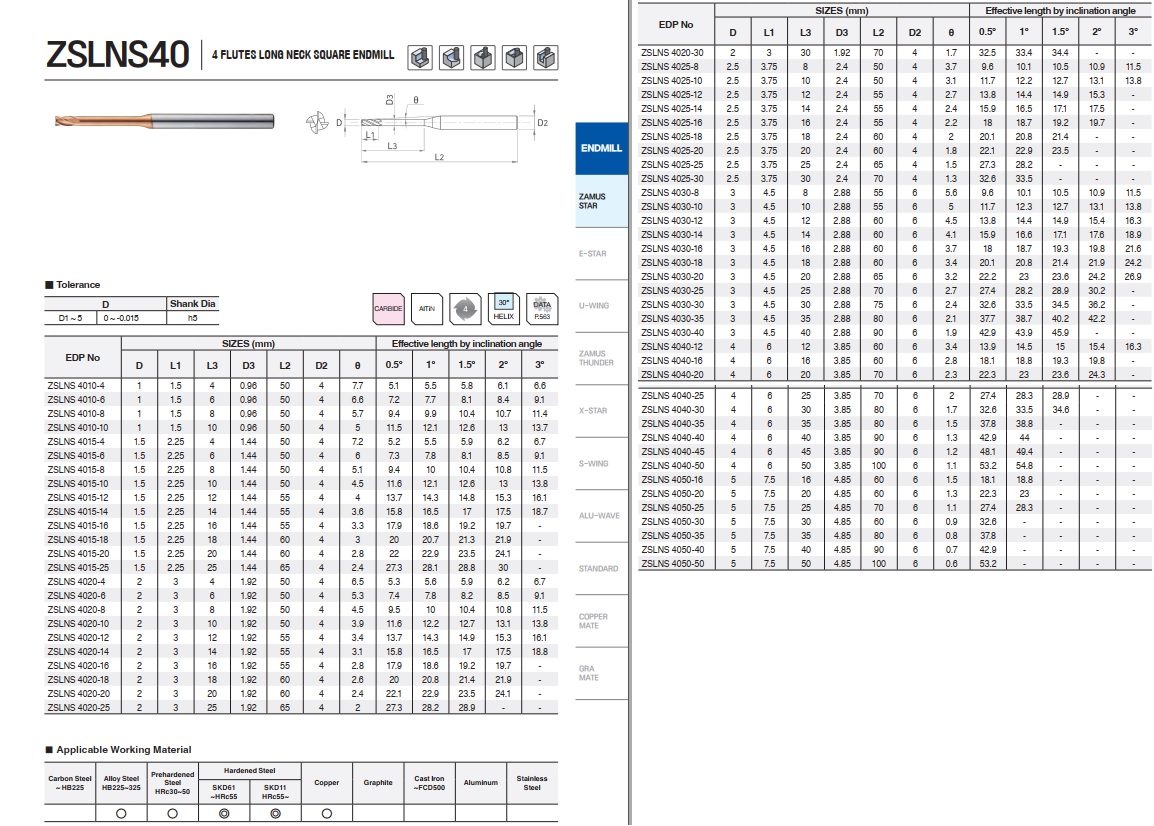This screenshot has height=826, width=1154.
Task: Click the '4 FLUTES LONG NECK SQUARE ENDMILL' subtitle
Action: [x=303, y=55]
